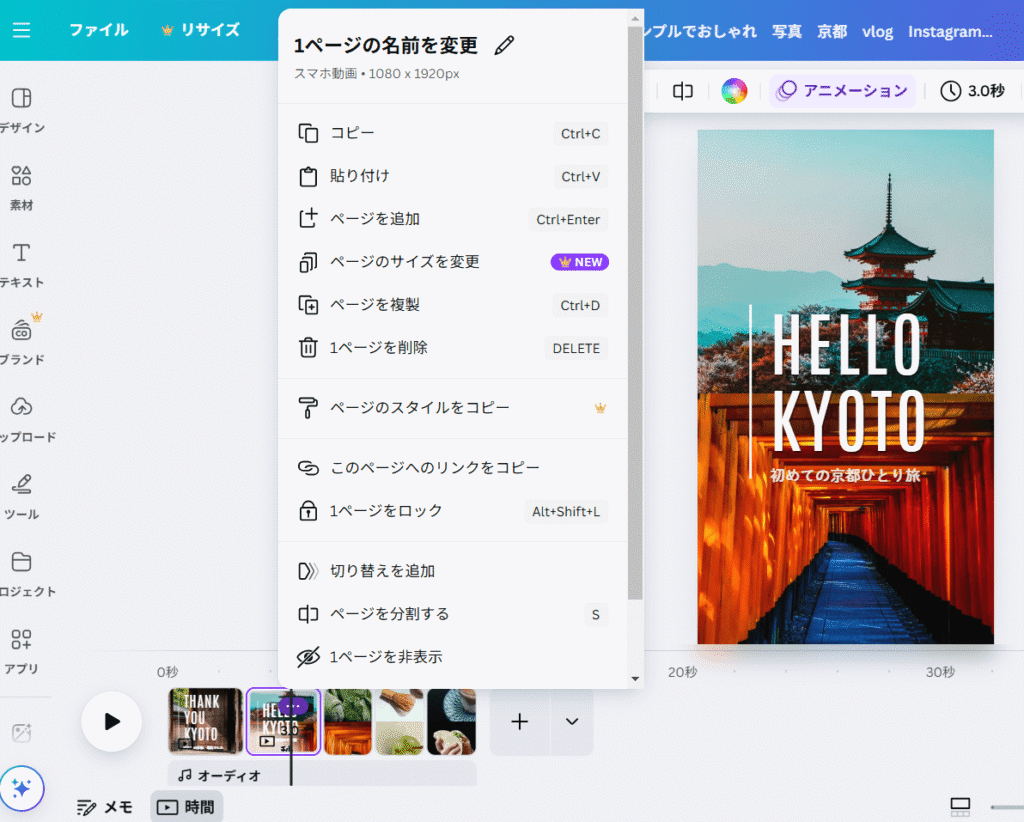
Task: Click the オーディオ audio track
Action: (322, 775)
